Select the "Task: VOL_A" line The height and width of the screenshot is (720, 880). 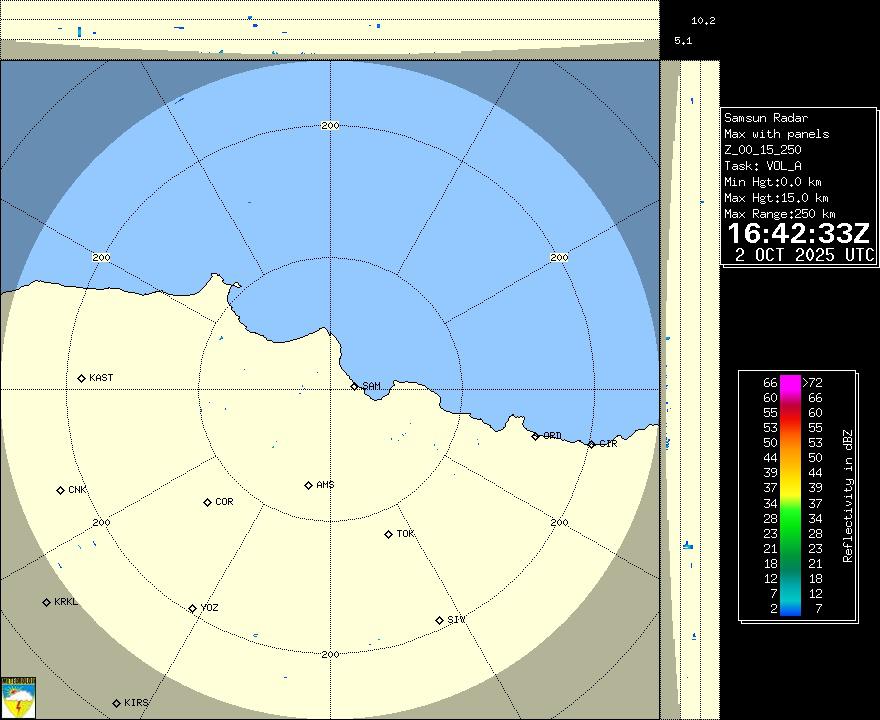tap(763, 166)
